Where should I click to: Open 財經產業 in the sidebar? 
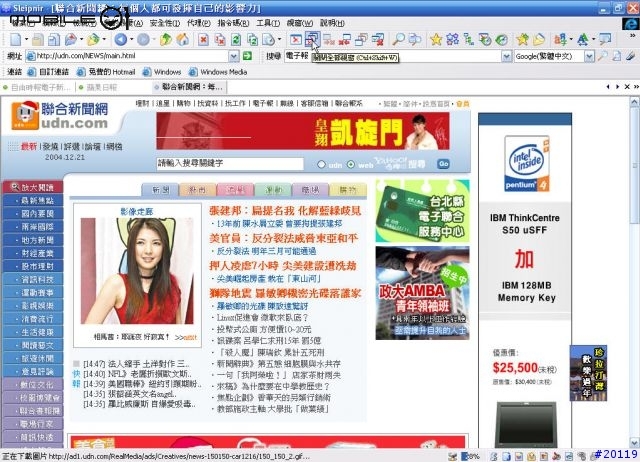click(33, 253)
